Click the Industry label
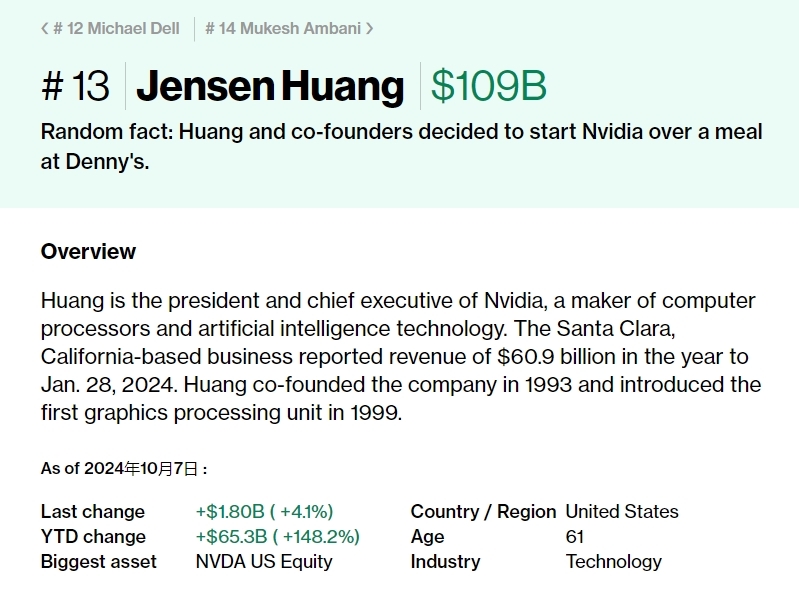 [445, 562]
